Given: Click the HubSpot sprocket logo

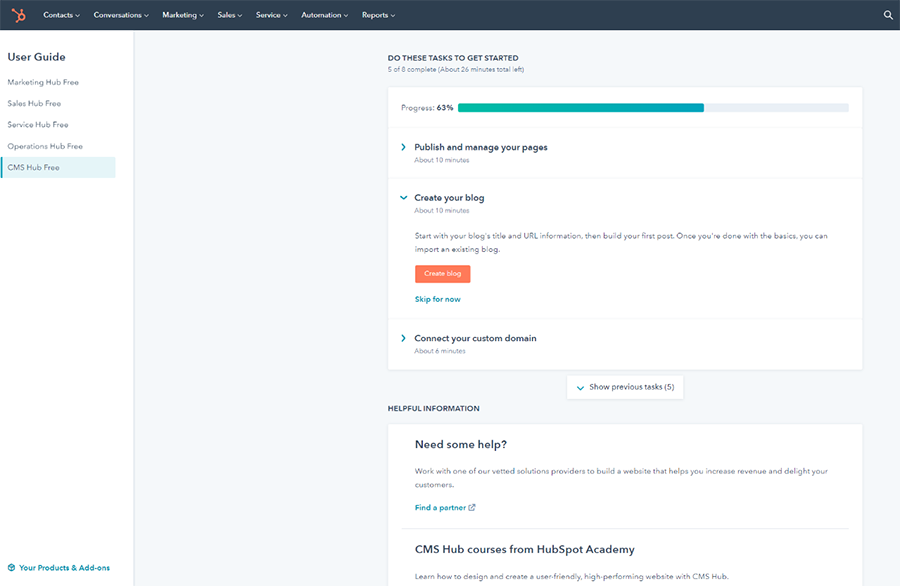Looking at the screenshot, I should tap(18, 15).
